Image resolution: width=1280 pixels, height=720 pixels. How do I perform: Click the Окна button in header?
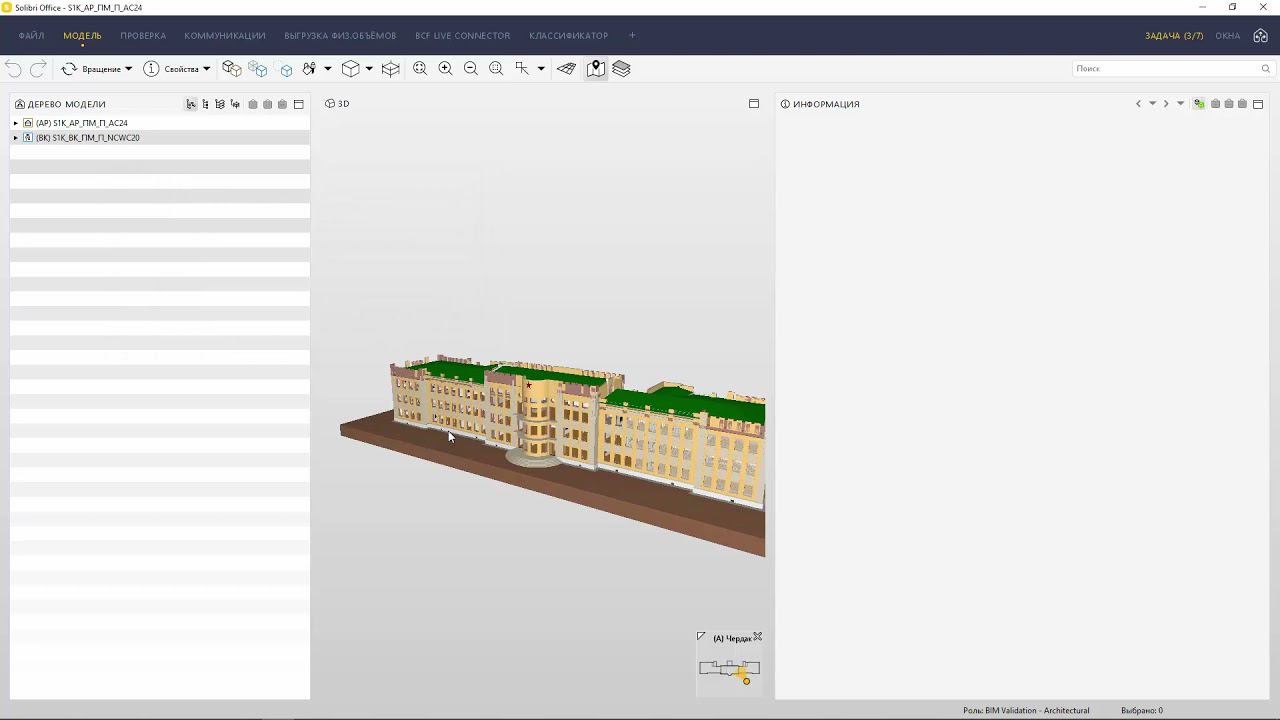pyautogui.click(x=1227, y=36)
